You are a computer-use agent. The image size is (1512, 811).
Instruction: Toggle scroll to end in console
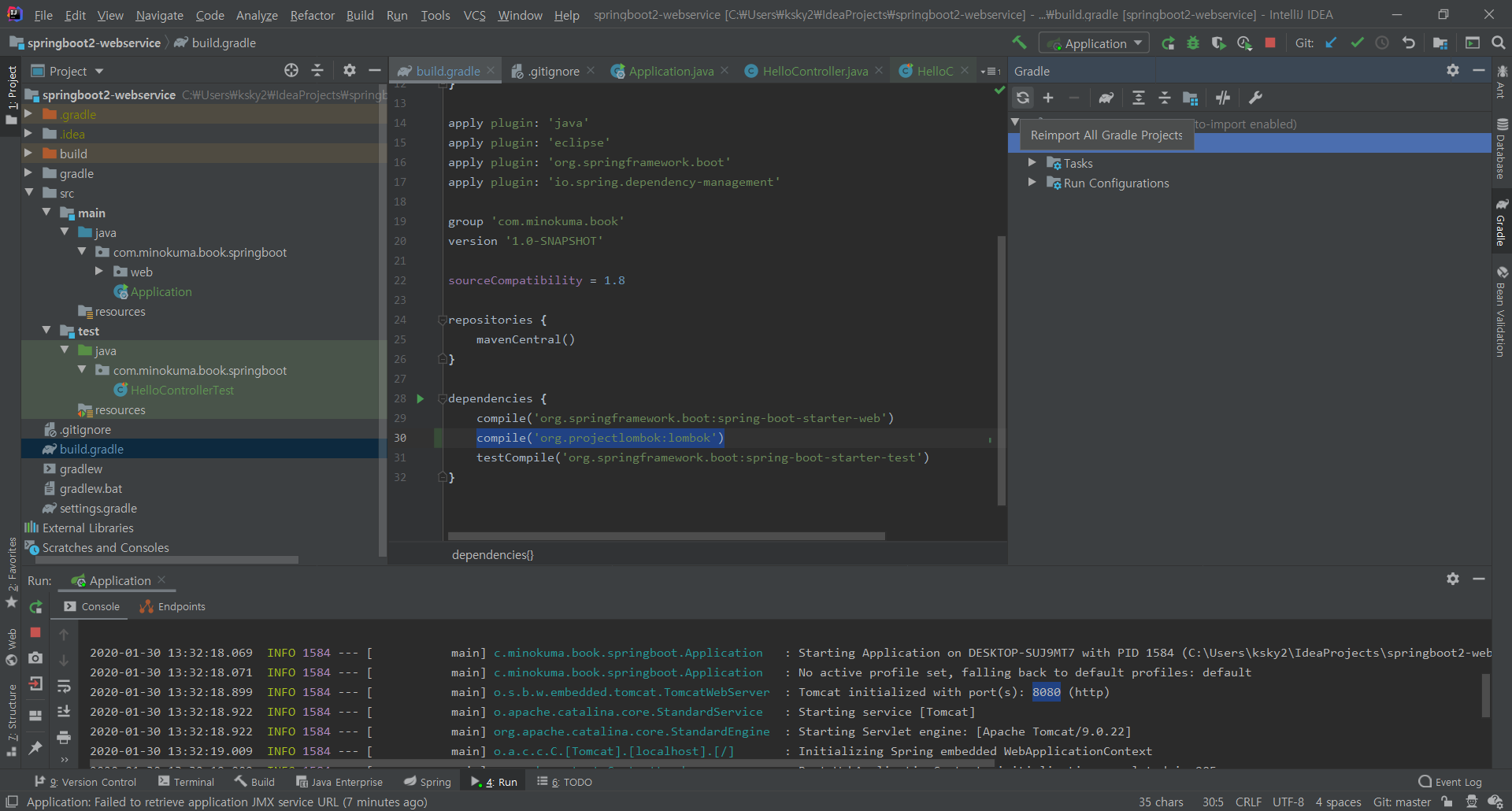tap(64, 712)
